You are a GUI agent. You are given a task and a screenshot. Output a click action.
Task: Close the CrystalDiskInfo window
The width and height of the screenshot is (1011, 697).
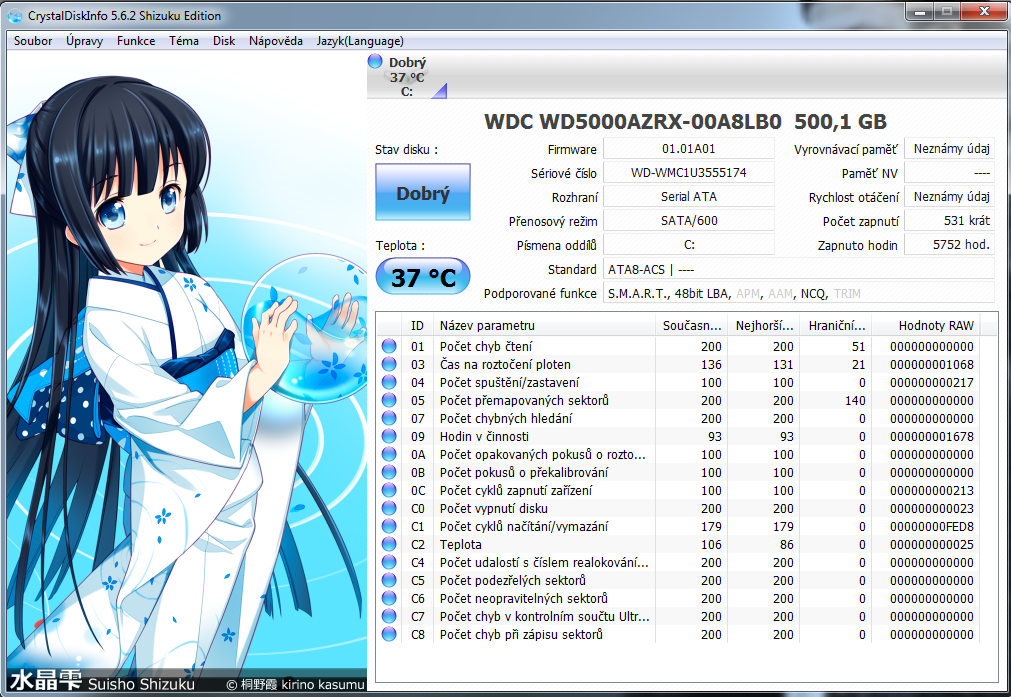pyautogui.click(x=985, y=12)
